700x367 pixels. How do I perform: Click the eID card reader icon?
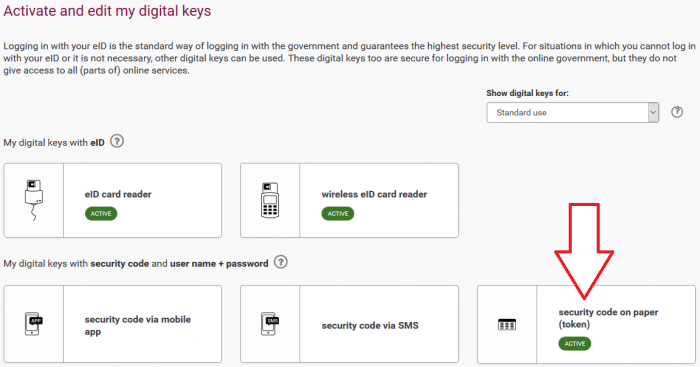point(33,200)
